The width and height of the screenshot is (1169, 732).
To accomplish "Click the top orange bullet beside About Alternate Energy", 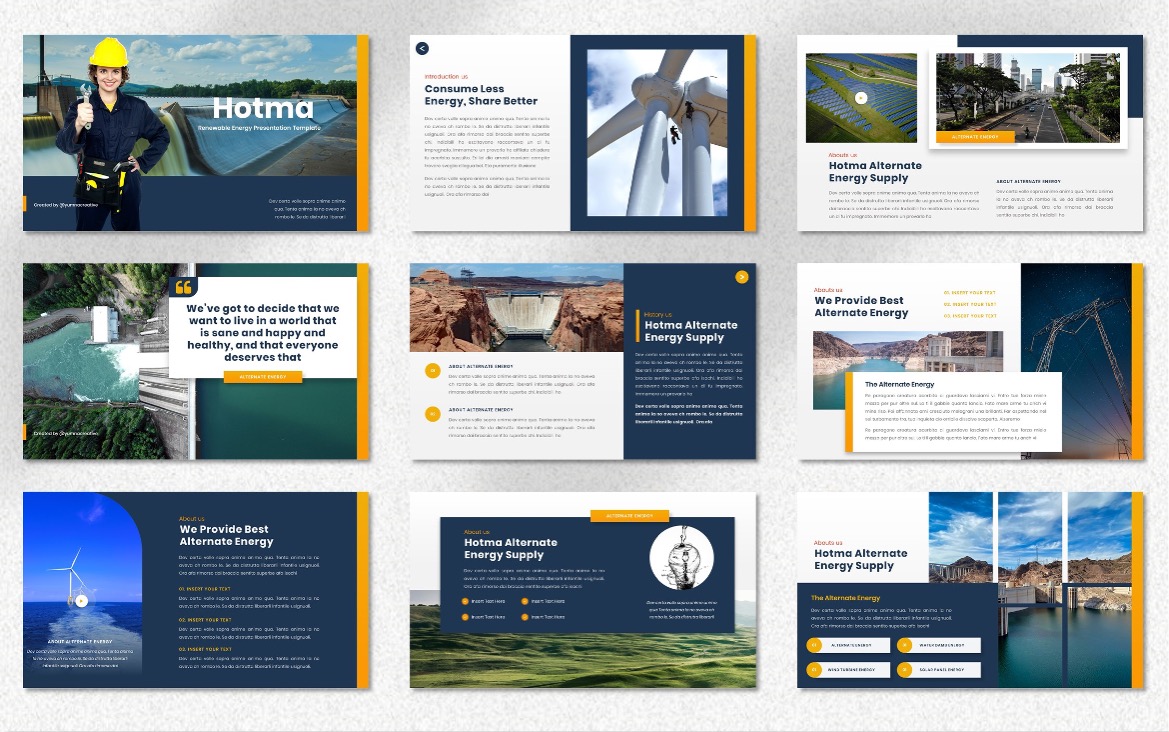I will [432, 371].
